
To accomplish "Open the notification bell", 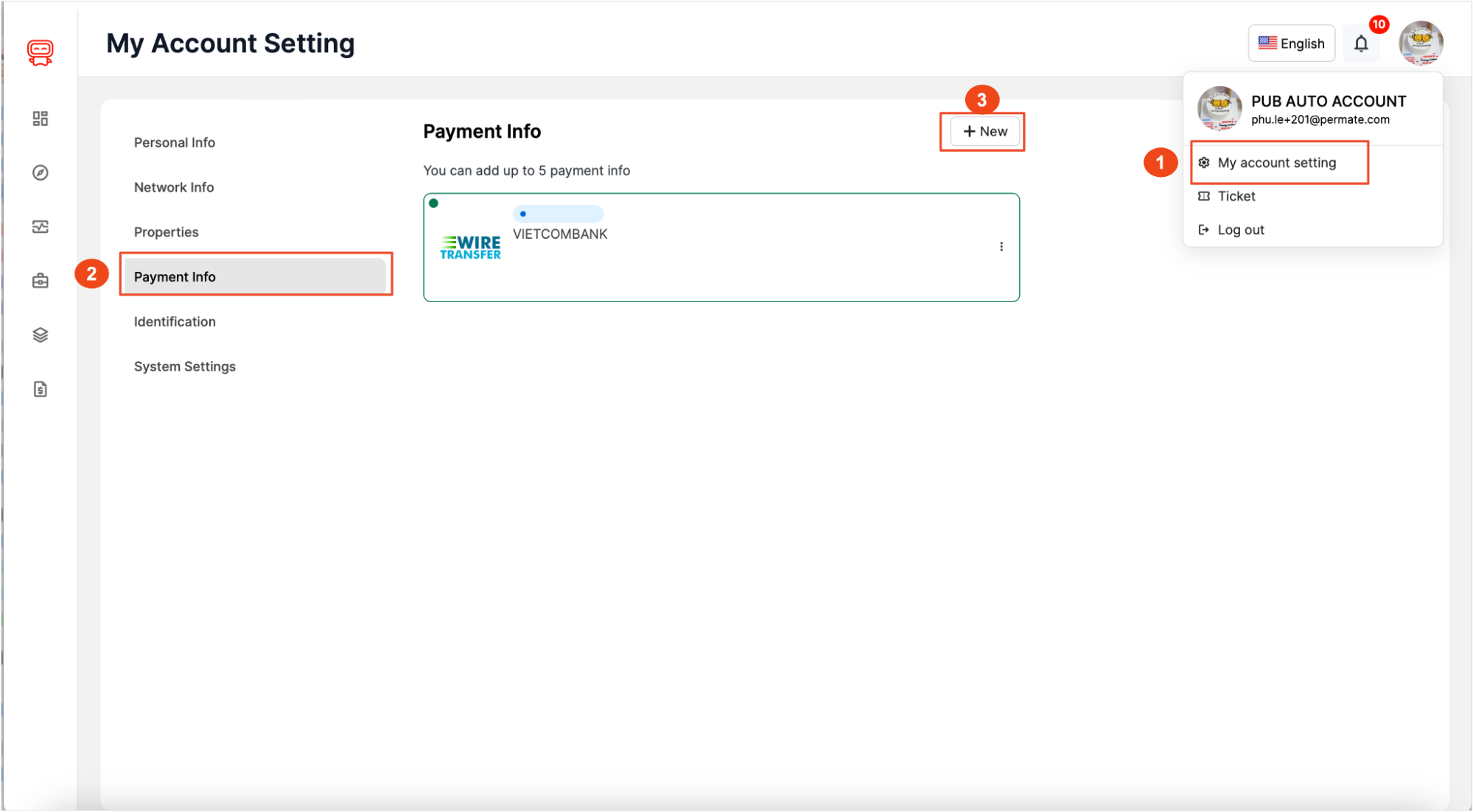I will pyautogui.click(x=1361, y=43).
